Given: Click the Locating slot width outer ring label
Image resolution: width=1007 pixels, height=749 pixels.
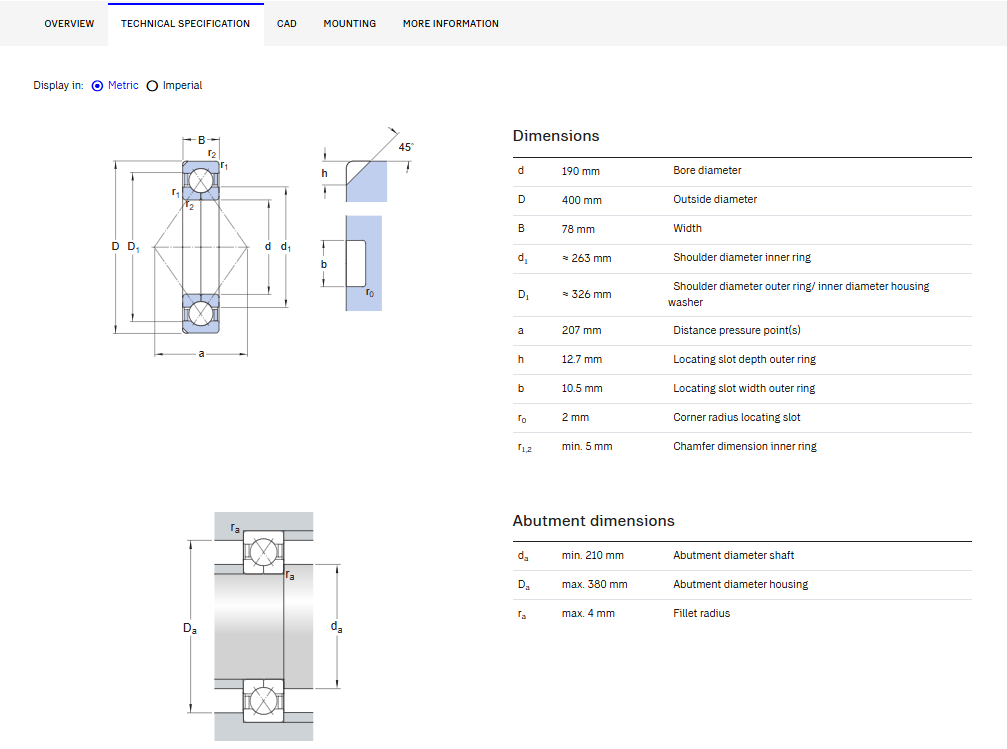Looking at the screenshot, I should click(x=744, y=388).
